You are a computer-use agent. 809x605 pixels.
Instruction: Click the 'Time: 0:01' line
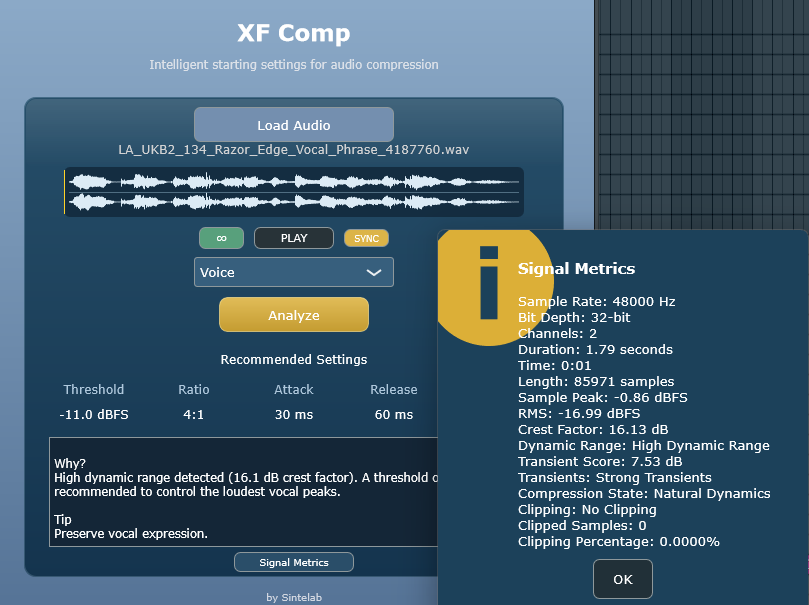pos(555,366)
